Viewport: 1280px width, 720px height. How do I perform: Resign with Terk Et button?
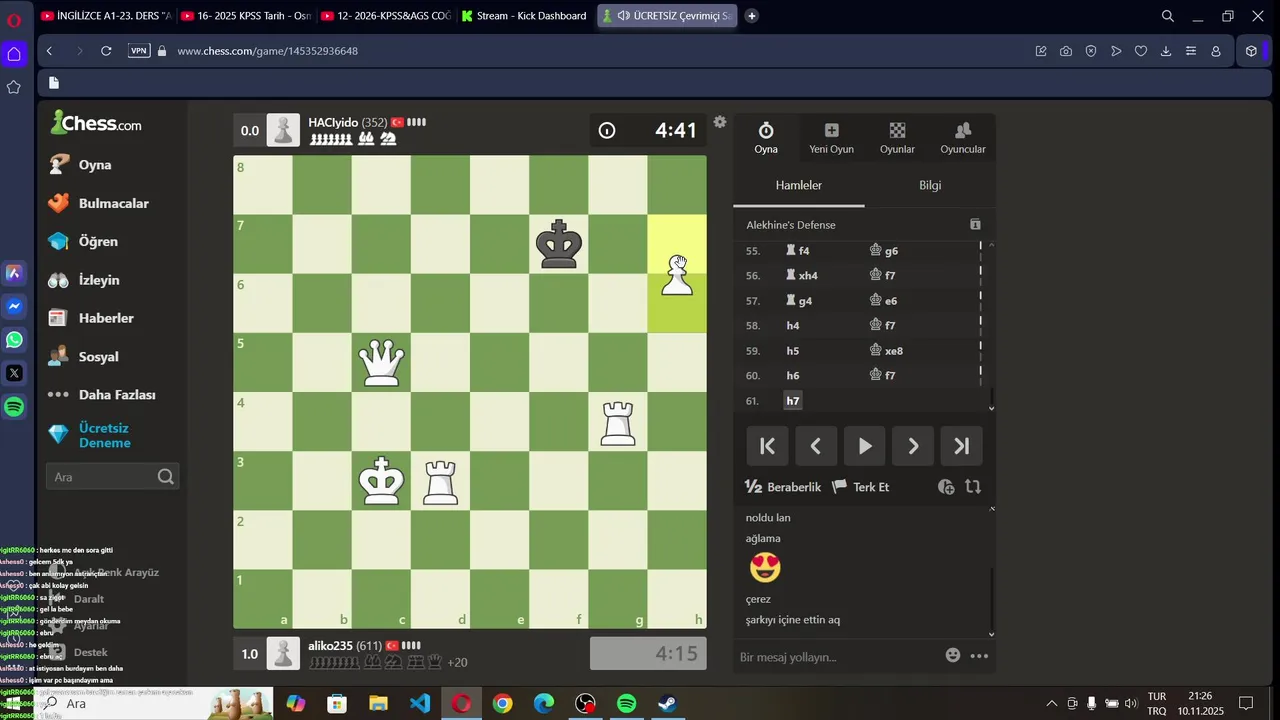(861, 487)
